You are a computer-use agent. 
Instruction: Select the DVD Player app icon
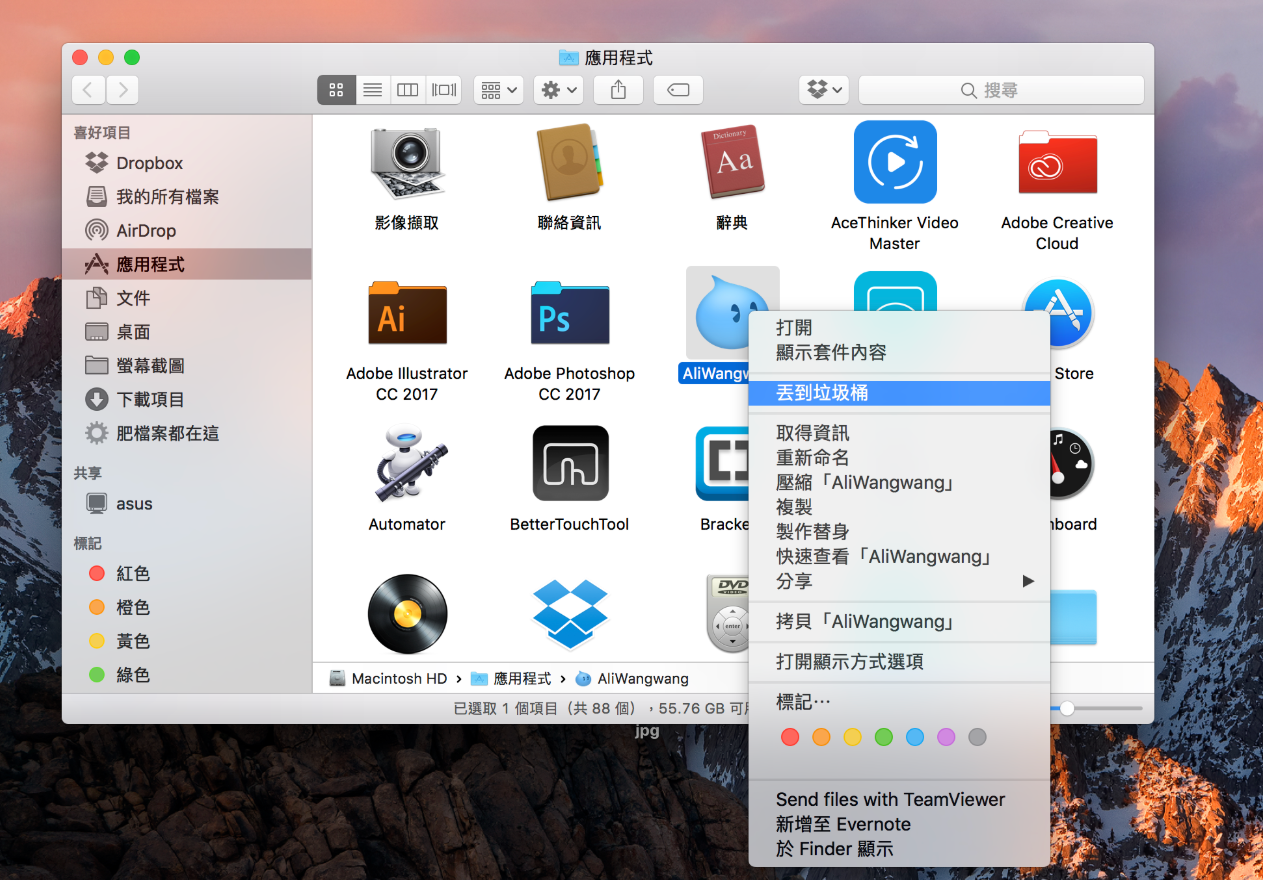click(x=728, y=613)
